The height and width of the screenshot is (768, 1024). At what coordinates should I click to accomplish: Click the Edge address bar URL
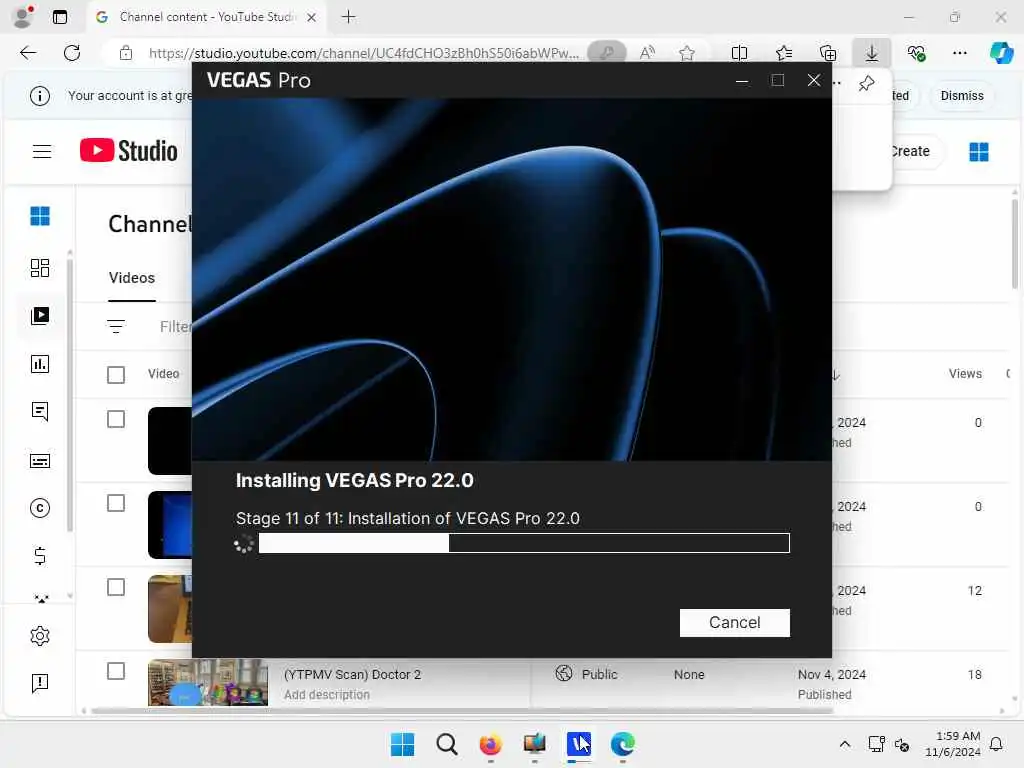pos(363,53)
